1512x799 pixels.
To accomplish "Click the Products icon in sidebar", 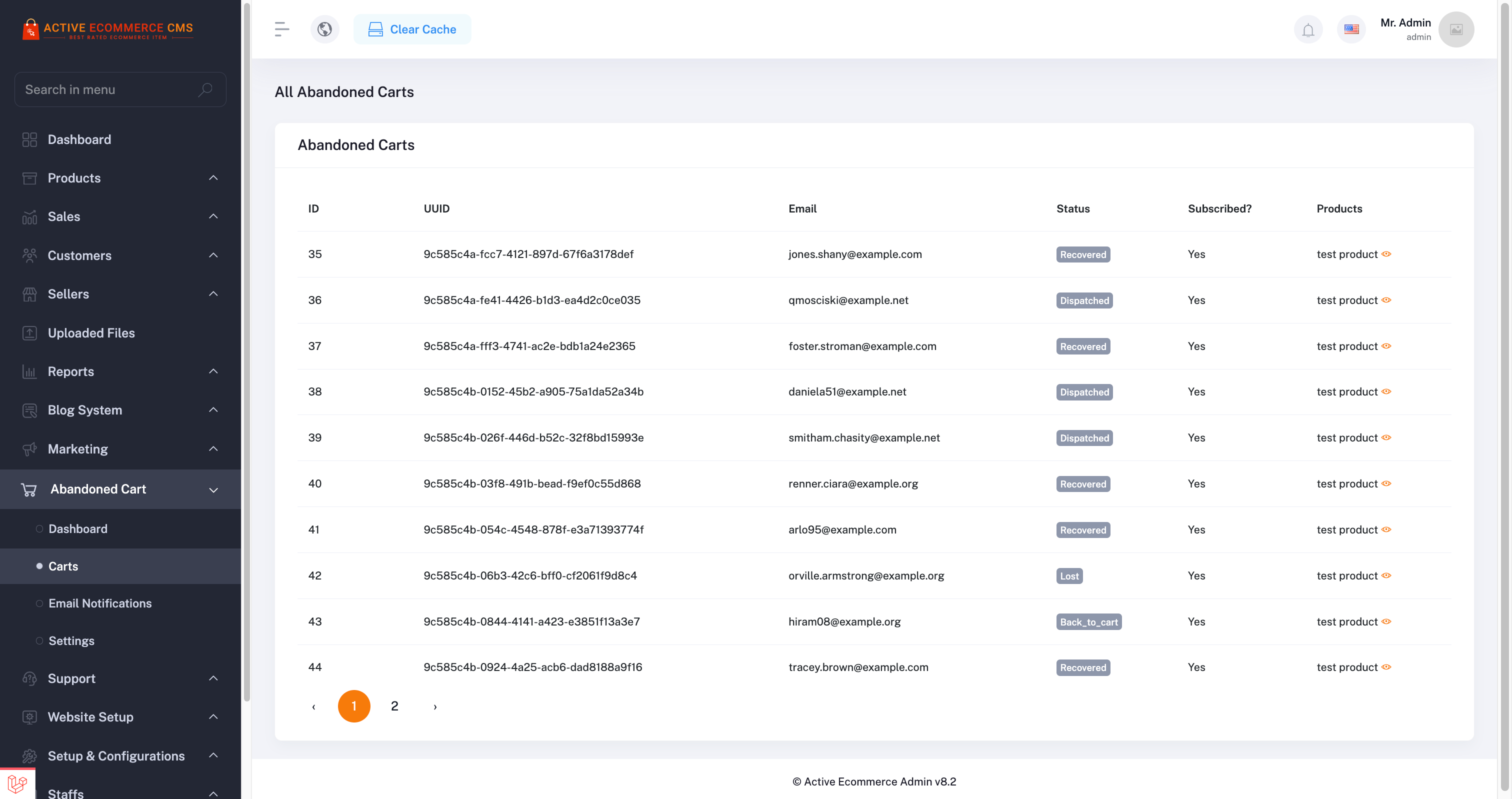I will [x=28, y=178].
